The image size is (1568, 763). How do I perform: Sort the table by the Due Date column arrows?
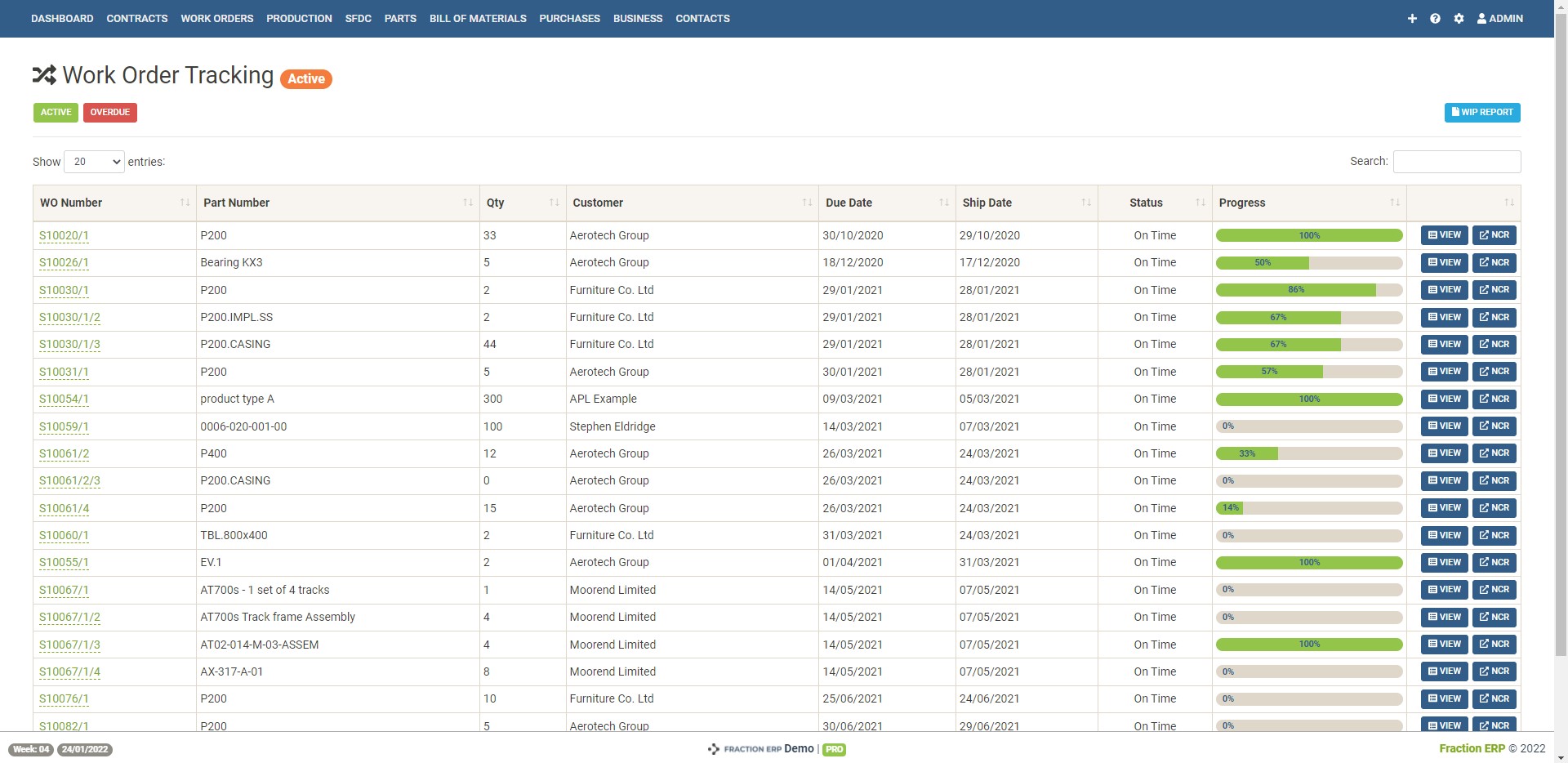[x=943, y=203]
